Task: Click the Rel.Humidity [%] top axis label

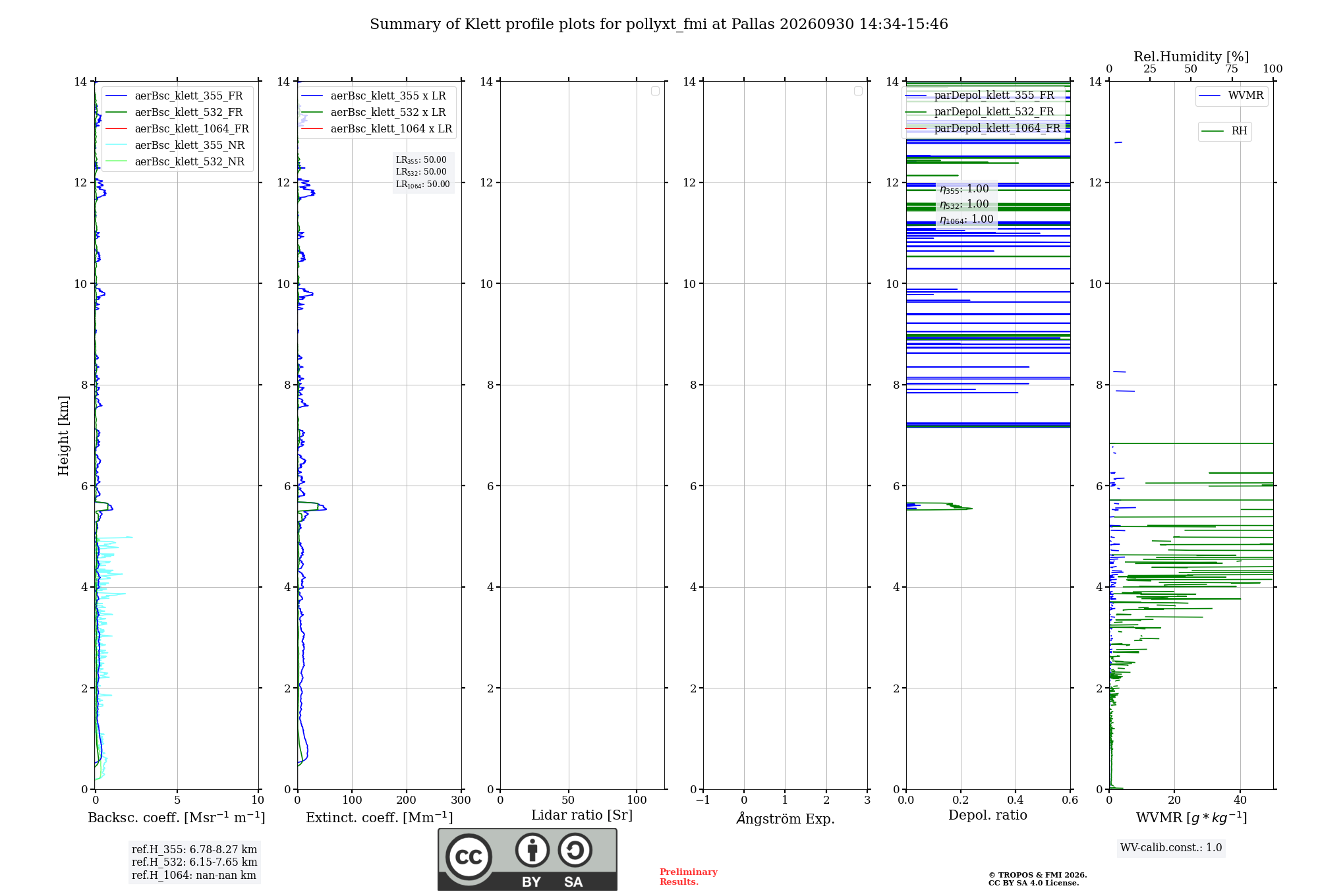Action: coord(1191,57)
